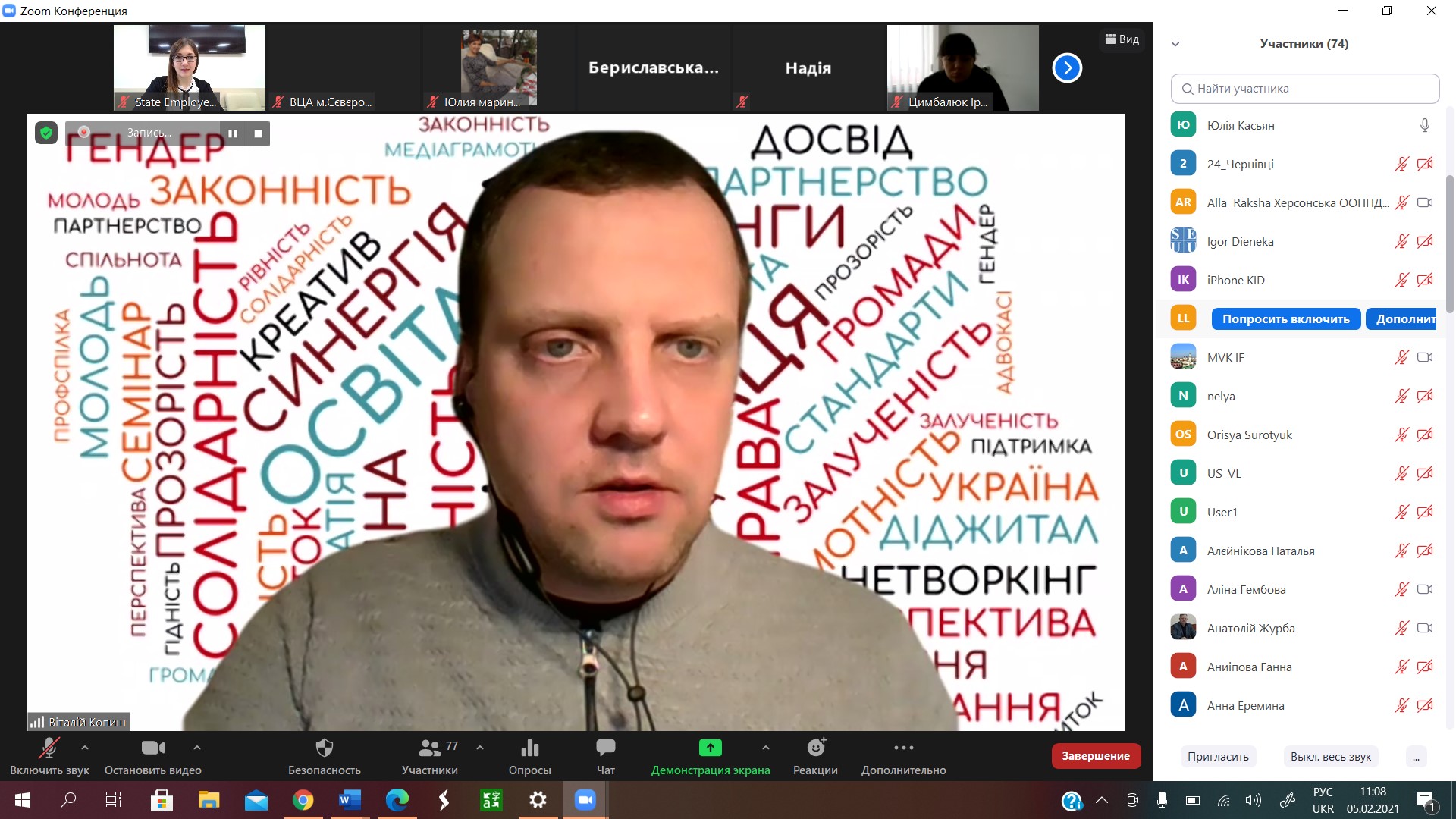Open Реакции reactions menu
The width and height of the screenshot is (1456, 819).
(x=815, y=756)
